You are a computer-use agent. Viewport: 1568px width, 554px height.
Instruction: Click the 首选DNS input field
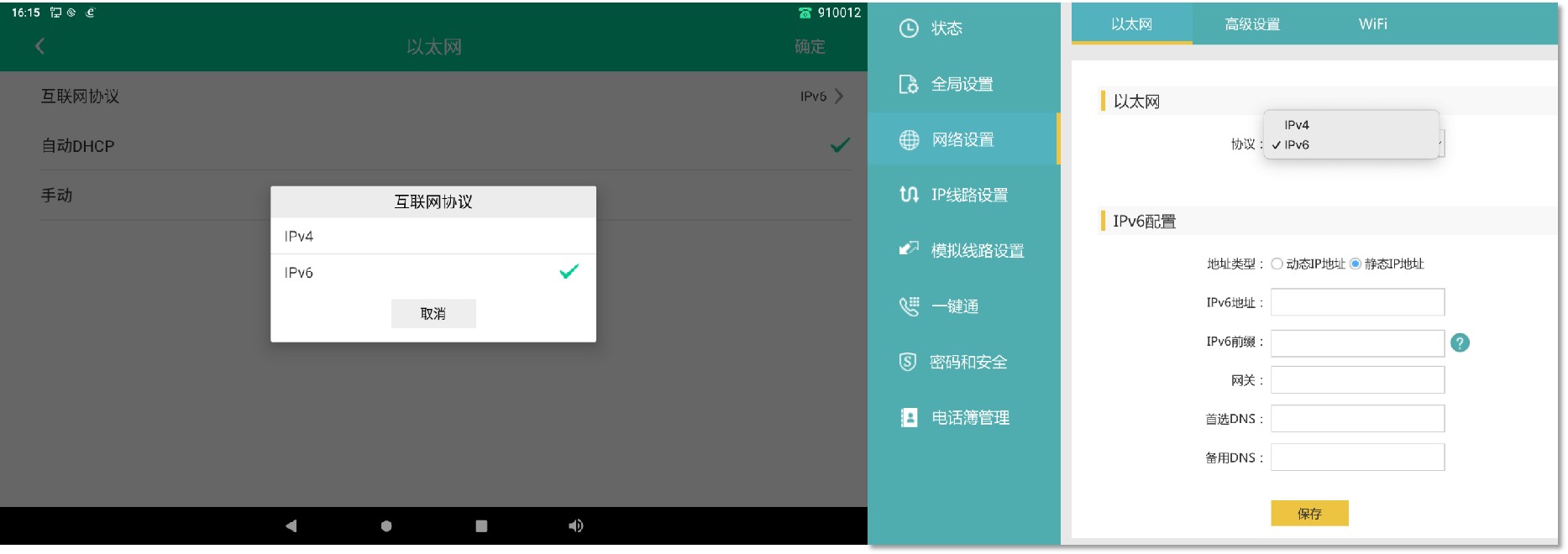(x=1357, y=419)
